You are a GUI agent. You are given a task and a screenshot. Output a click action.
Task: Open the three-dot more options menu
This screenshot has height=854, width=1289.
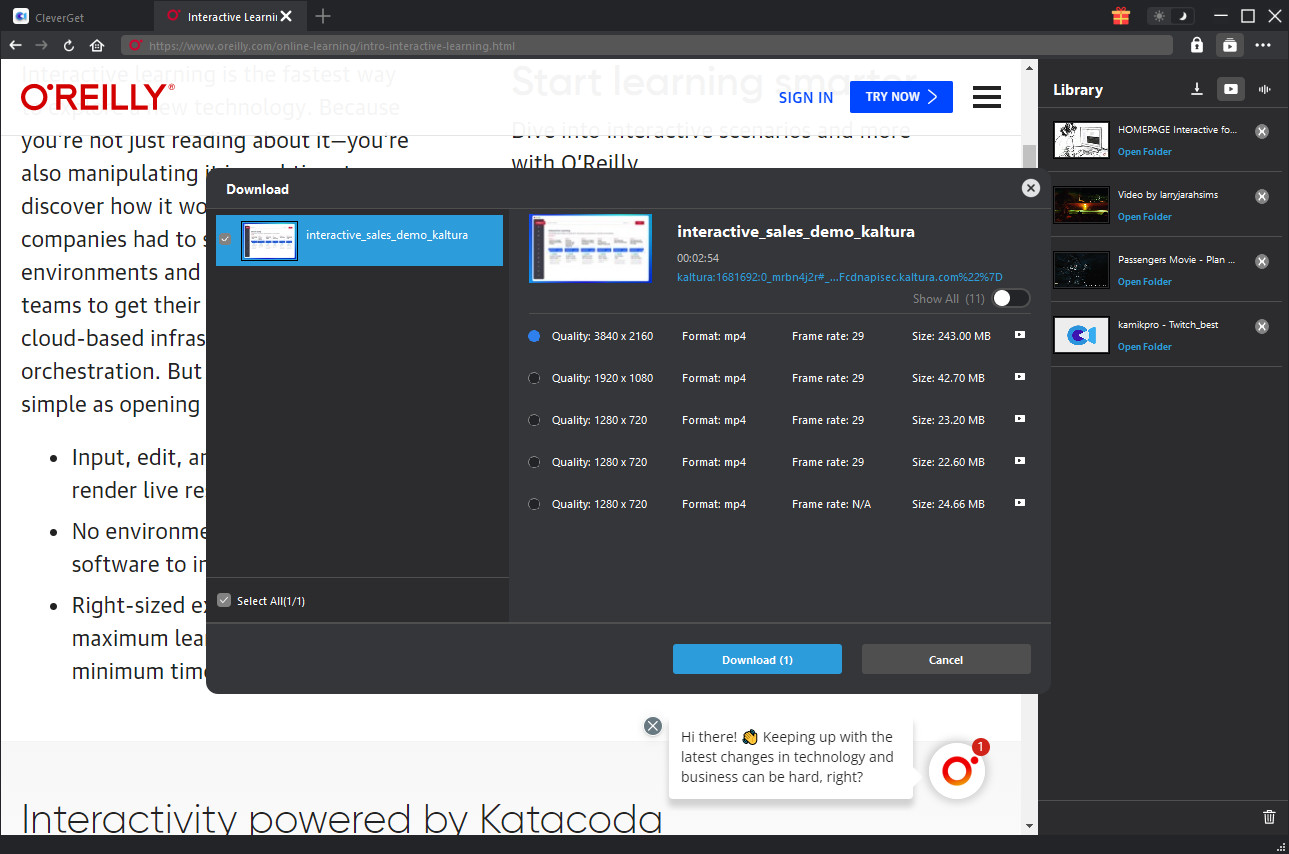point(1263,45)
